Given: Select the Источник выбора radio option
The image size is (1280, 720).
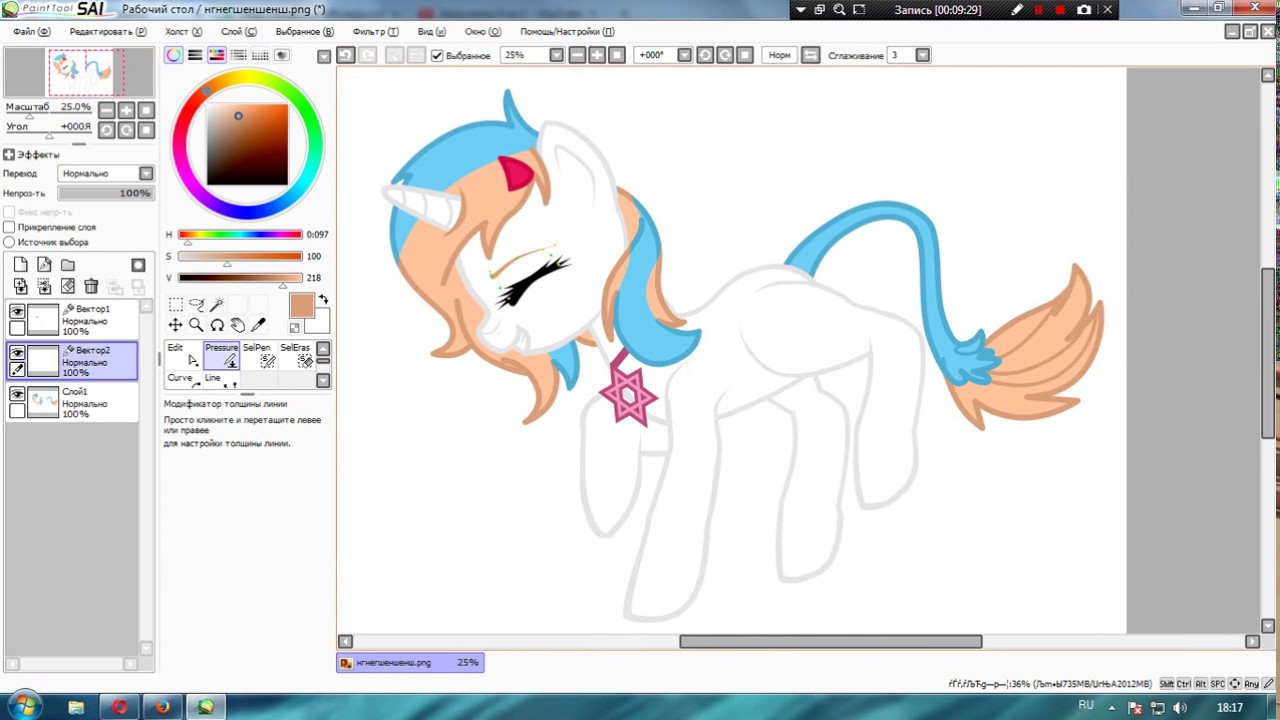Looking at the screenshot, I should point(9,242).
